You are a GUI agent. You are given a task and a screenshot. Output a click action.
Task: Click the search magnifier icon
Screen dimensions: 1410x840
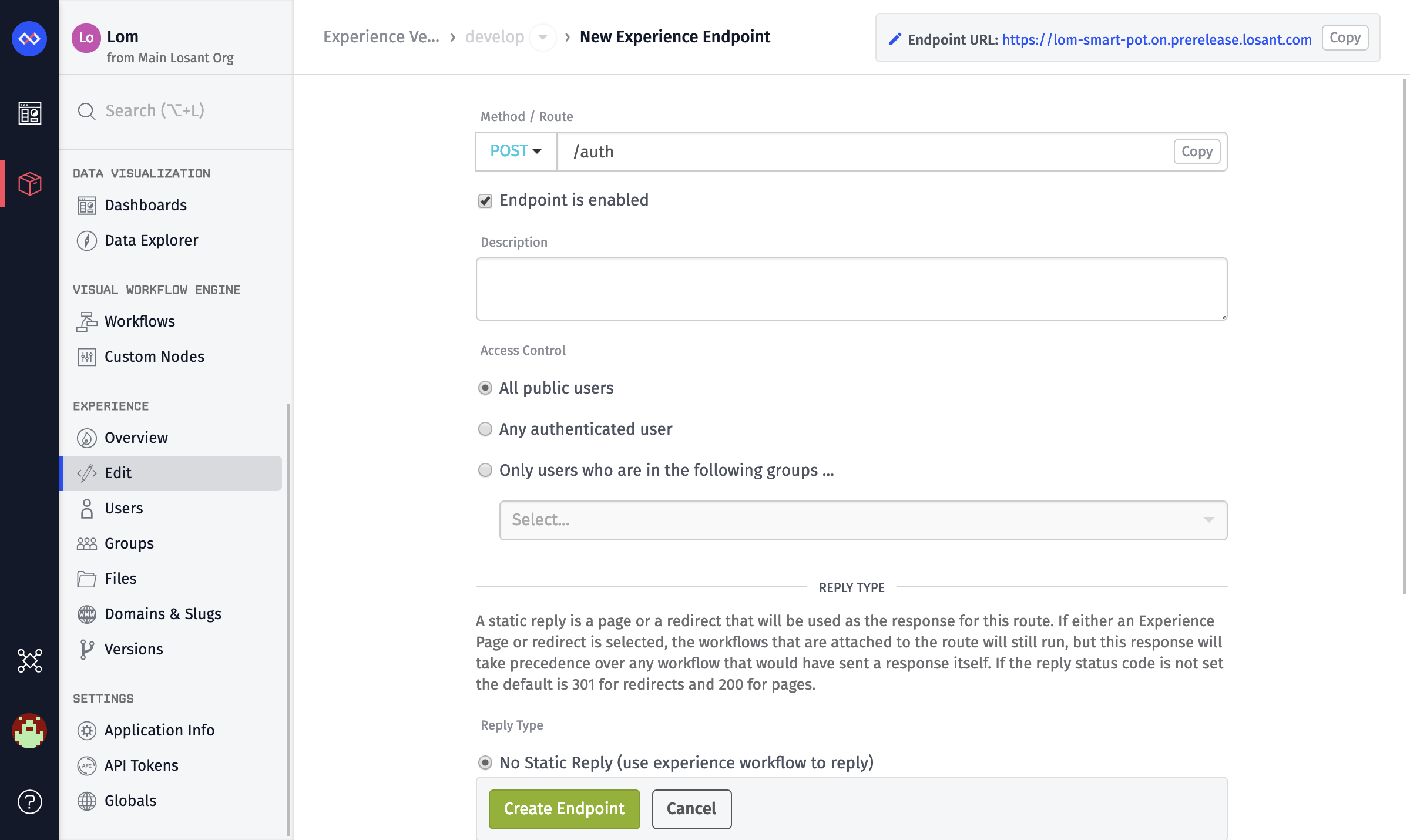point(86,111)
